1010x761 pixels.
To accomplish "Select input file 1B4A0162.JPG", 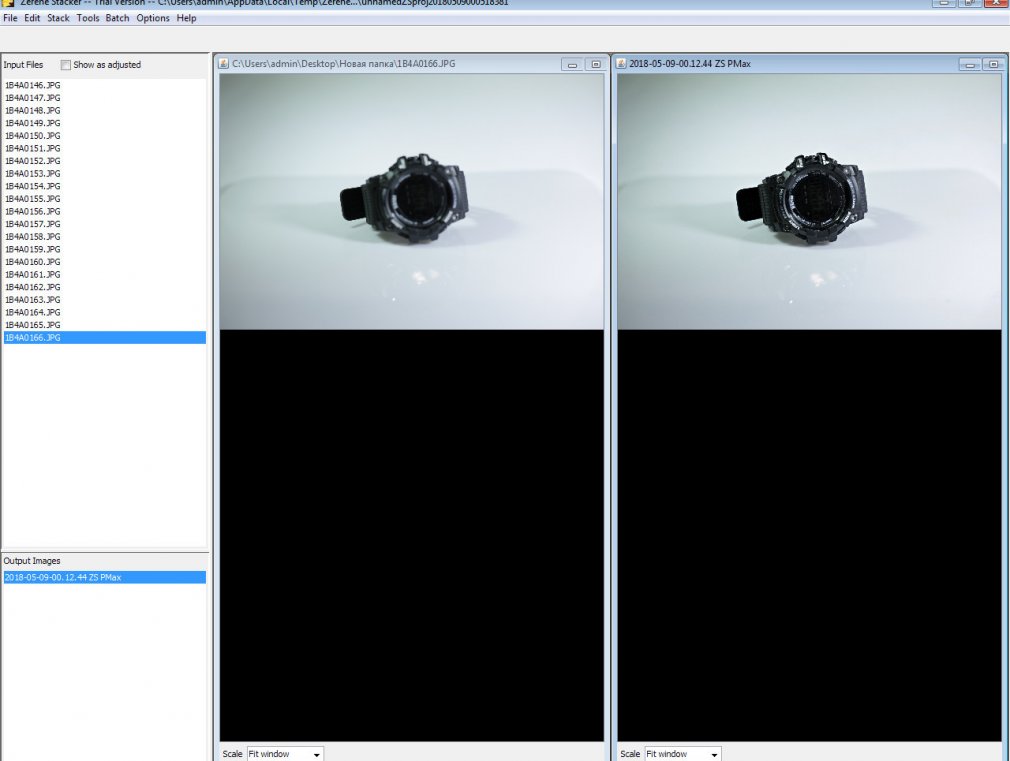I will (104, 287).
